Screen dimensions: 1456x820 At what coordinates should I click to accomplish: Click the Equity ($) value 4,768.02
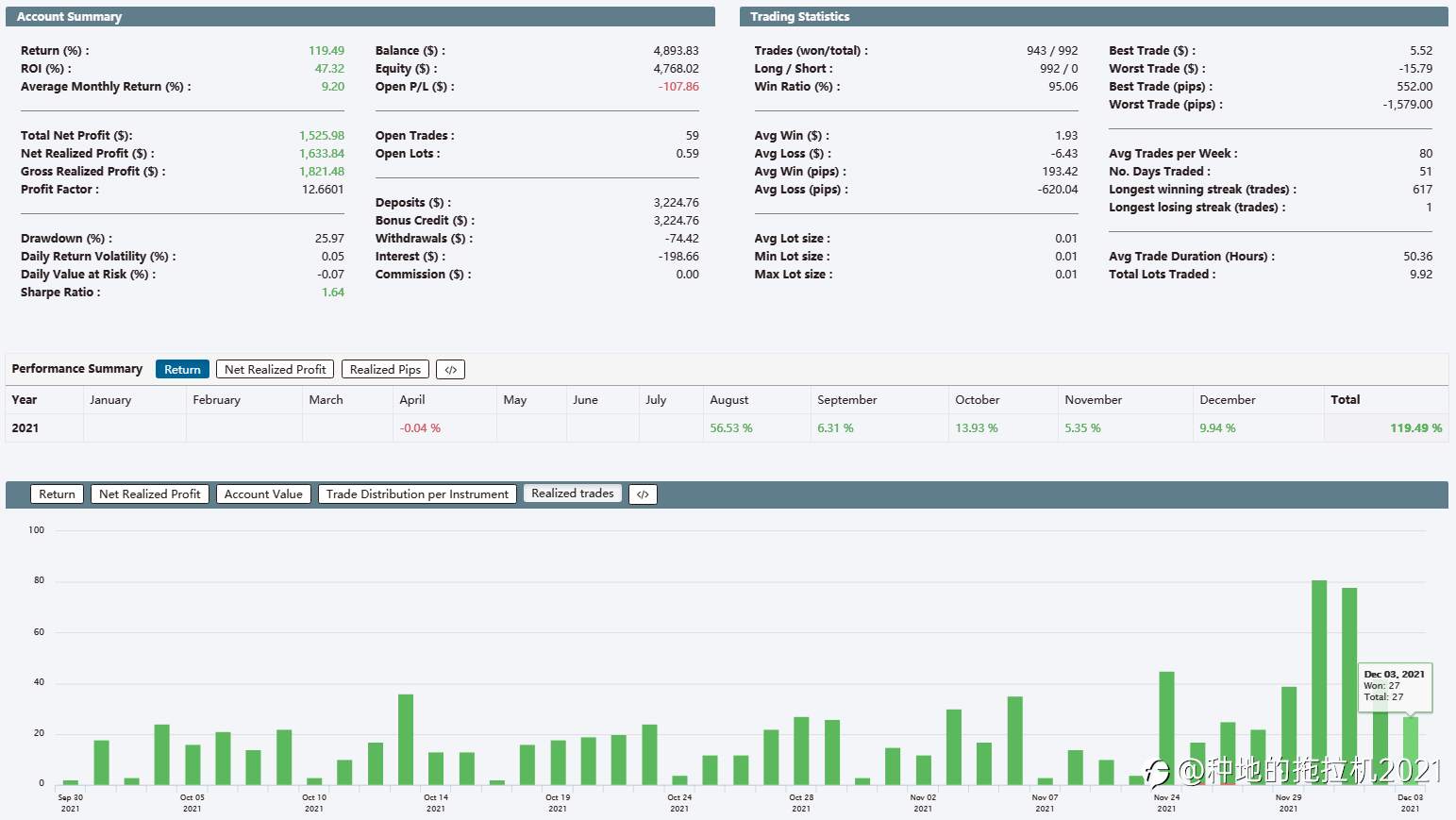pyautogui.click(x=677, y=69)
